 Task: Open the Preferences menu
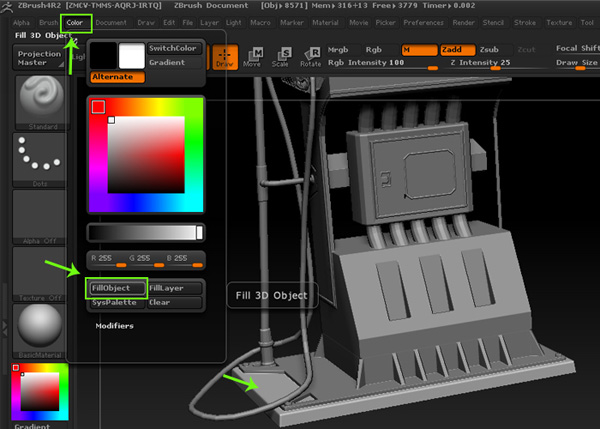click(424, 21)
